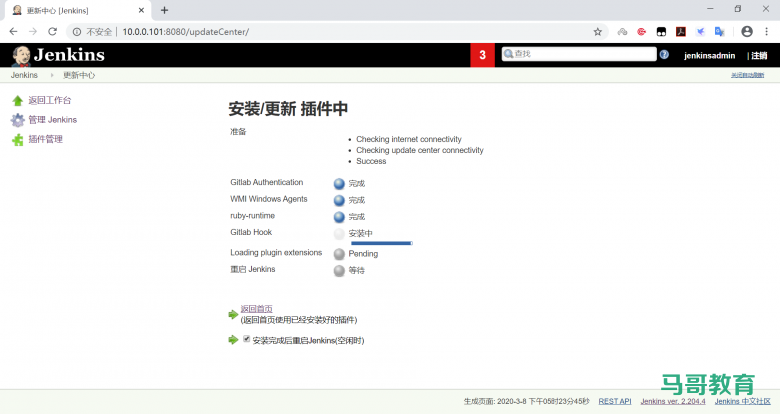Open a new browser tab with plus
The height and width of the screenshot is (414, 780).
[x=164, y=10]
